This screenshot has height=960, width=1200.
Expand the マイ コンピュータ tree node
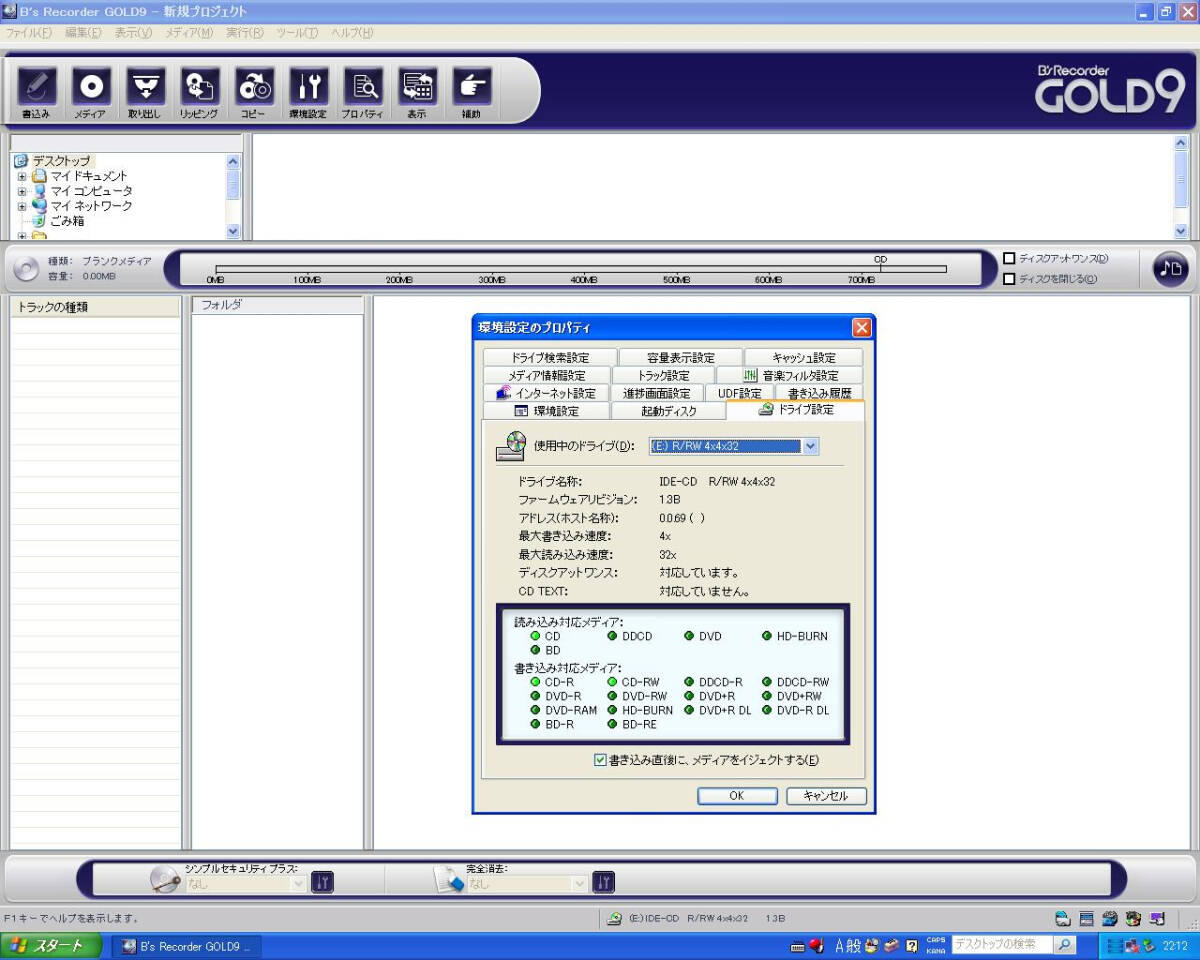[21, 191]
